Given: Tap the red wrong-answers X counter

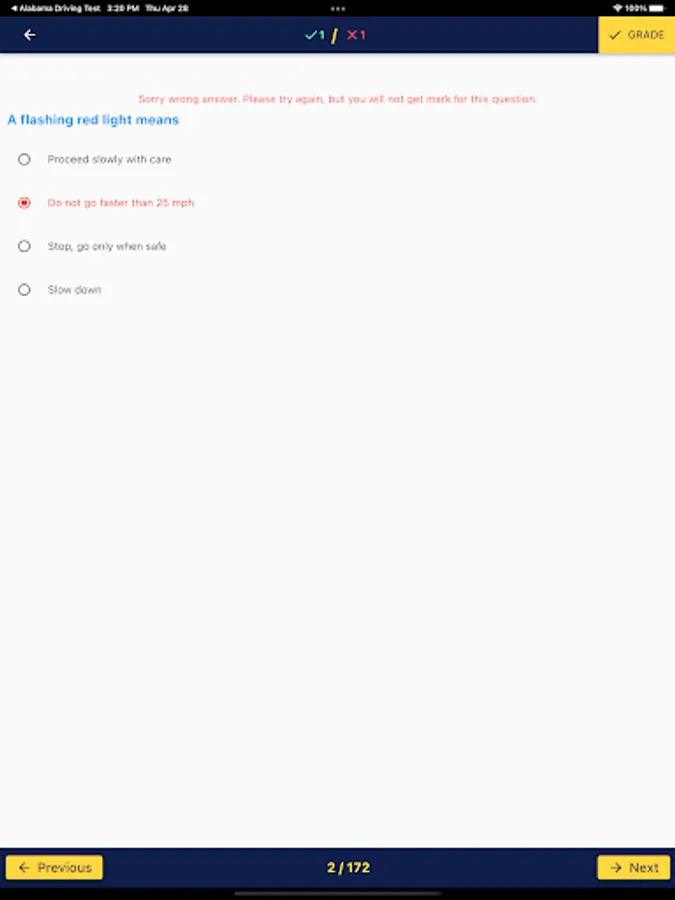Looking at the screenshot, I should click(x=356, y=35).
